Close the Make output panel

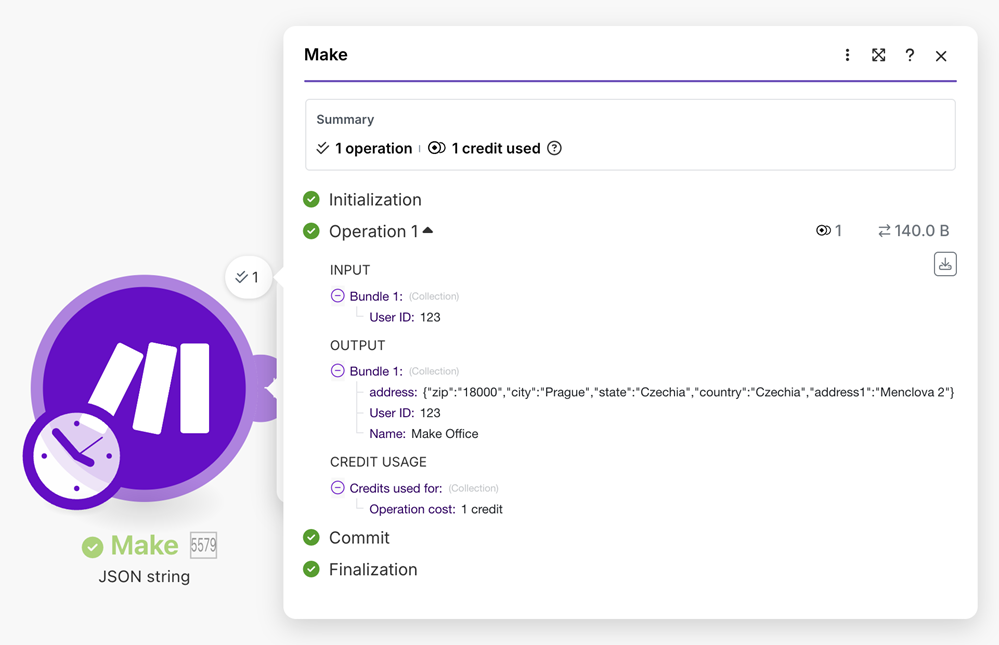tap(941, 56)
